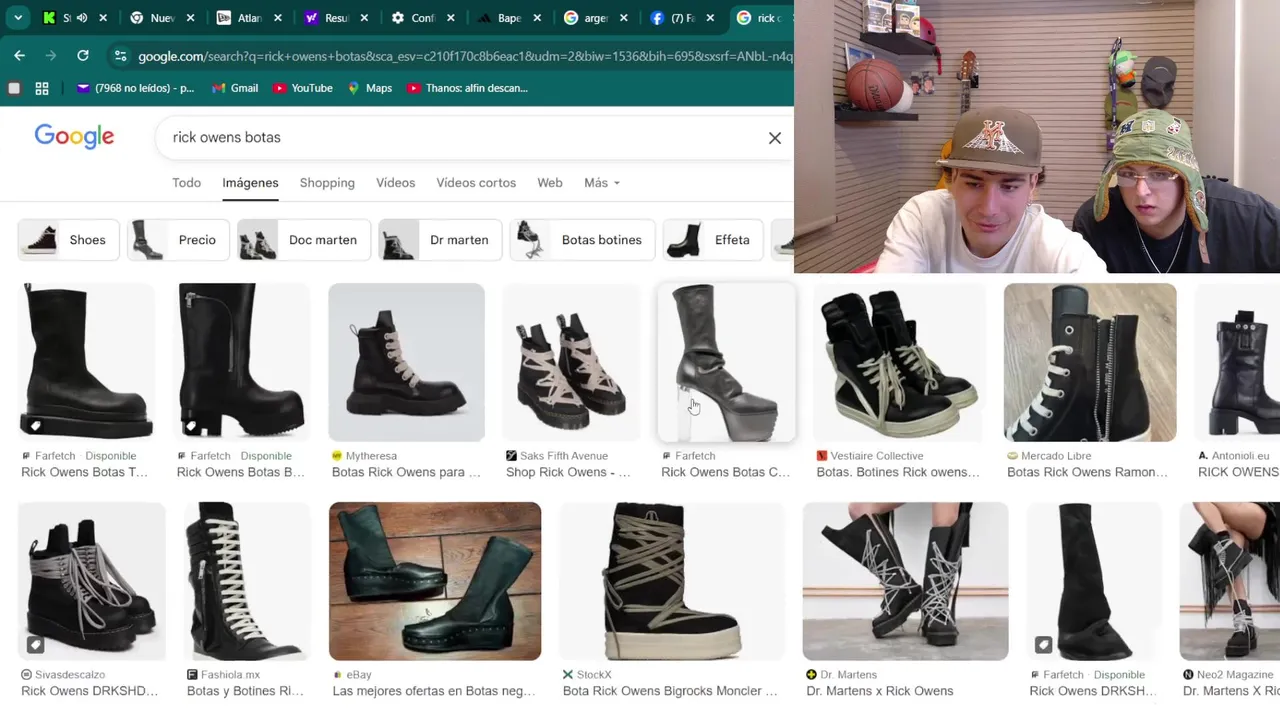Open the eBay black boots image
The height and width of the screenshot is (720, 1280).
click(435, 581)
